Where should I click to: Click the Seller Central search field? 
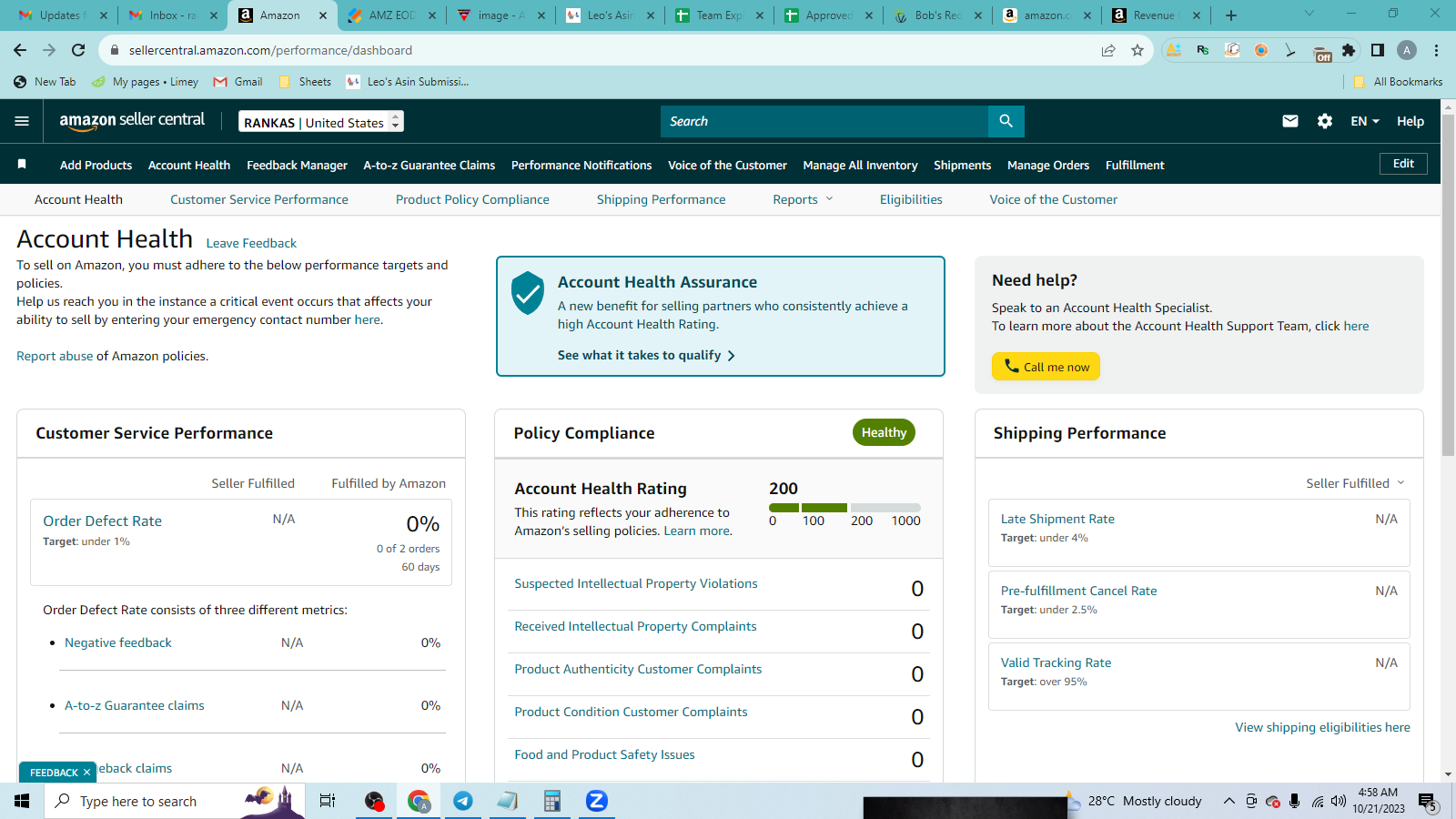click(824, 121)
